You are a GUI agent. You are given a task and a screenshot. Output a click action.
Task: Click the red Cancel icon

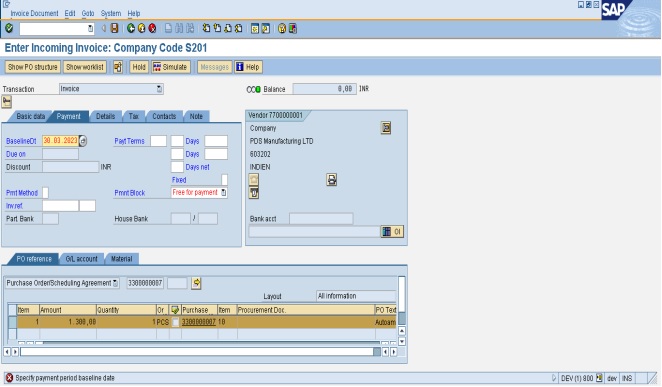(152, 28)
